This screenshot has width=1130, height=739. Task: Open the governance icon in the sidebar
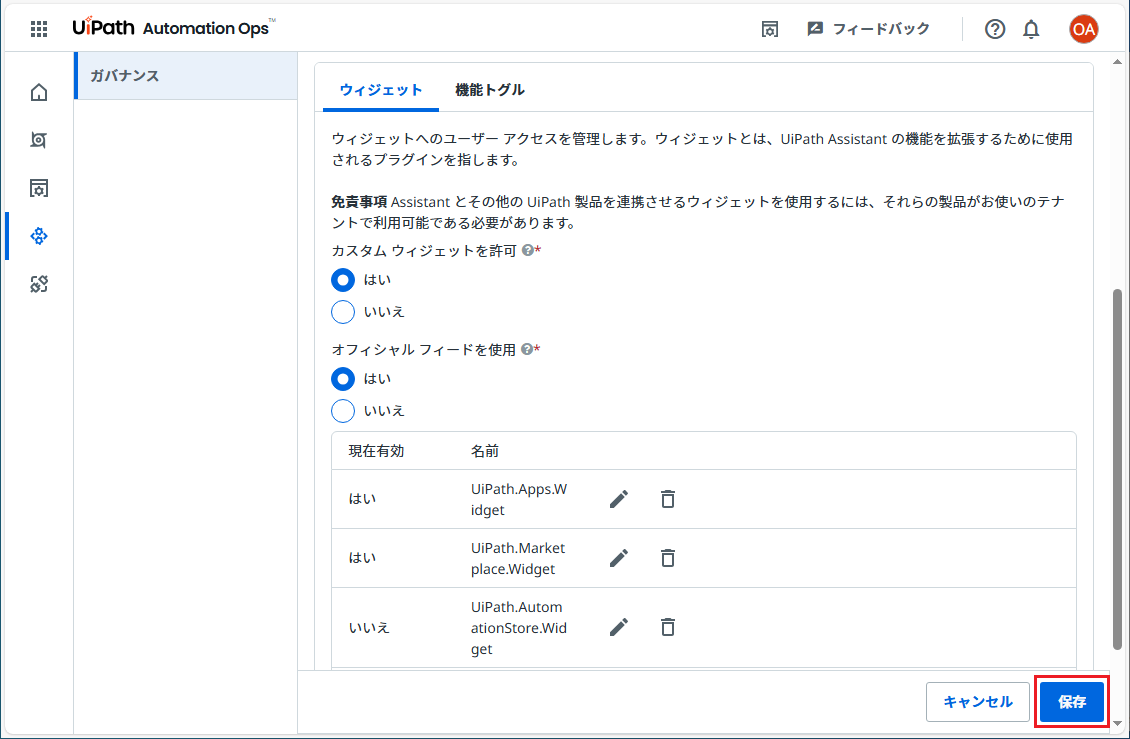[x=39, y=188]
